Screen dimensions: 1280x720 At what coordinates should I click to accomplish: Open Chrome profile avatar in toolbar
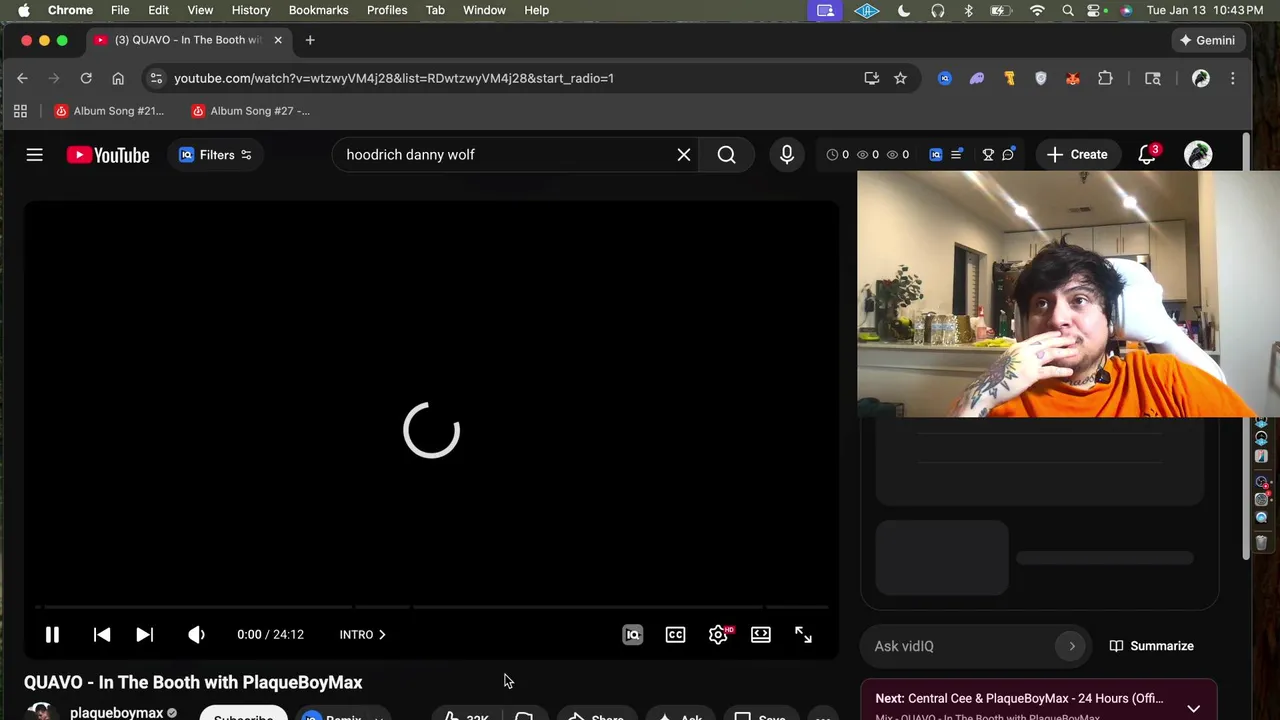coord(1201,78)
